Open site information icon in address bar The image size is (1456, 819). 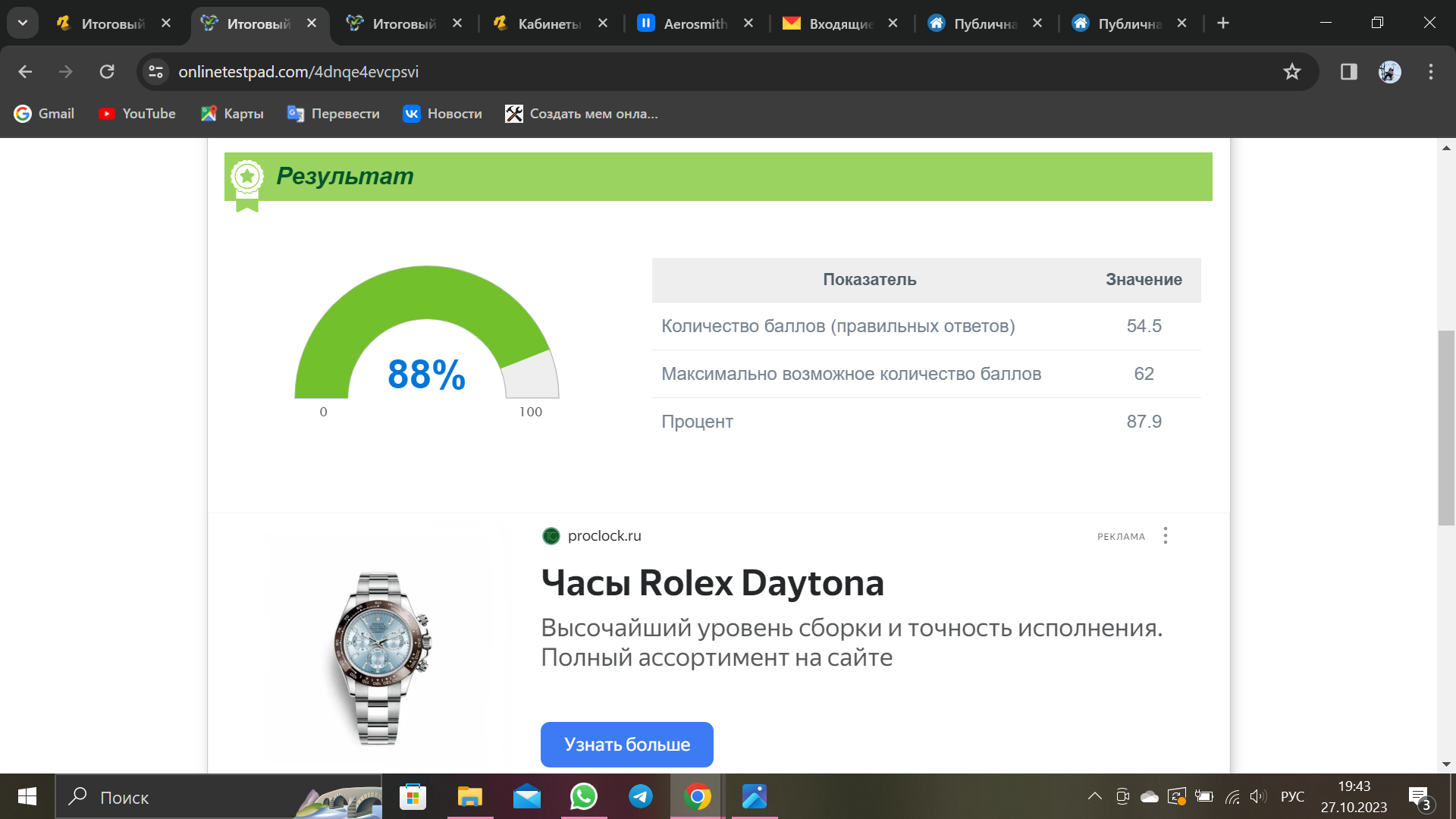point(156,72)
